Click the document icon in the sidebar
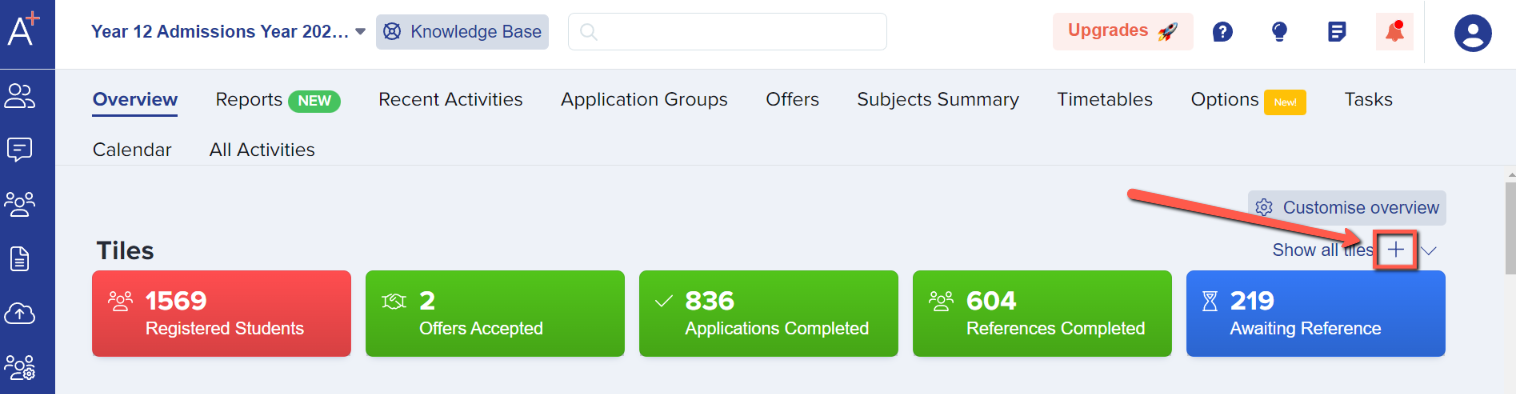The width and height of the screenshot is (1516, 394). 20,259
